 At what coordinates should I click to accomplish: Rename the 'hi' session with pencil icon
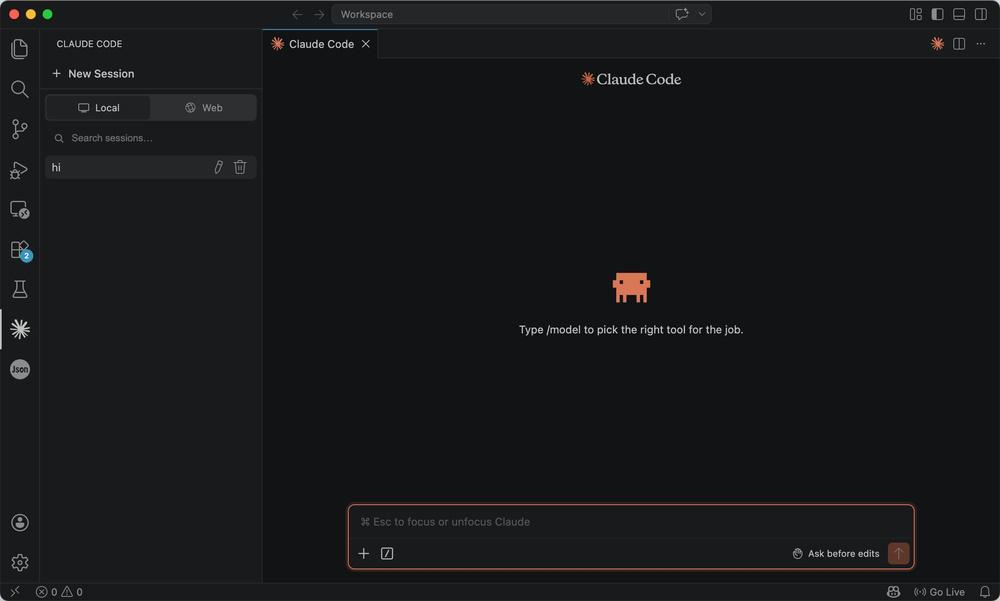(218, 167)
